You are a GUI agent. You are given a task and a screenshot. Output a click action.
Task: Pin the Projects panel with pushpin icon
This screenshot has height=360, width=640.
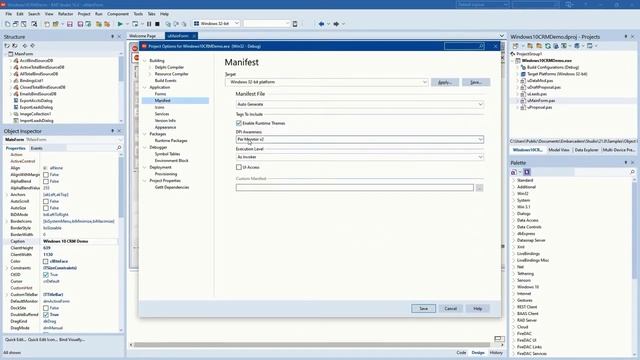(626, 36)
